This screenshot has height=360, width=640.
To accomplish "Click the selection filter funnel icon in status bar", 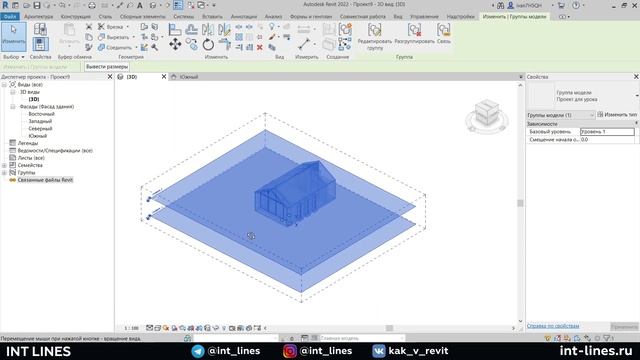I will pyautogui.click(x=607, y=338).
